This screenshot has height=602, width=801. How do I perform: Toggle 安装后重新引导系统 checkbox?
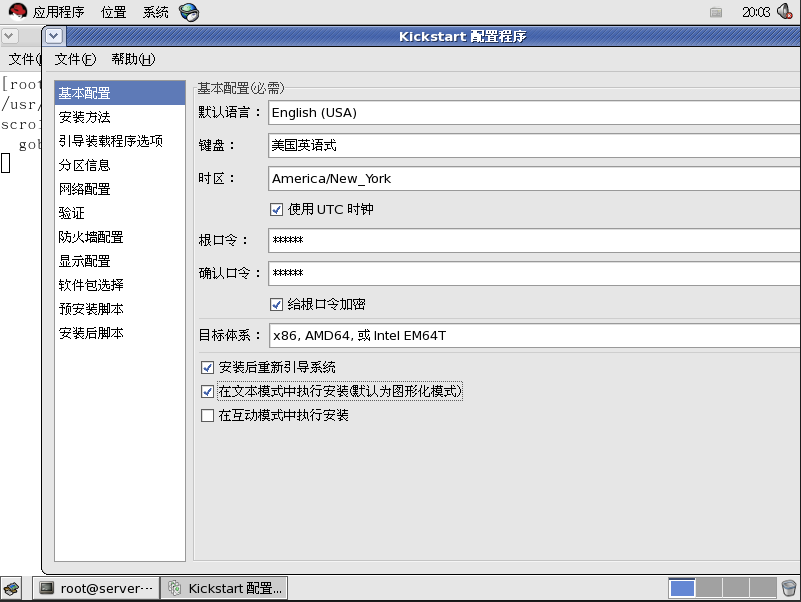click(207, 367)
